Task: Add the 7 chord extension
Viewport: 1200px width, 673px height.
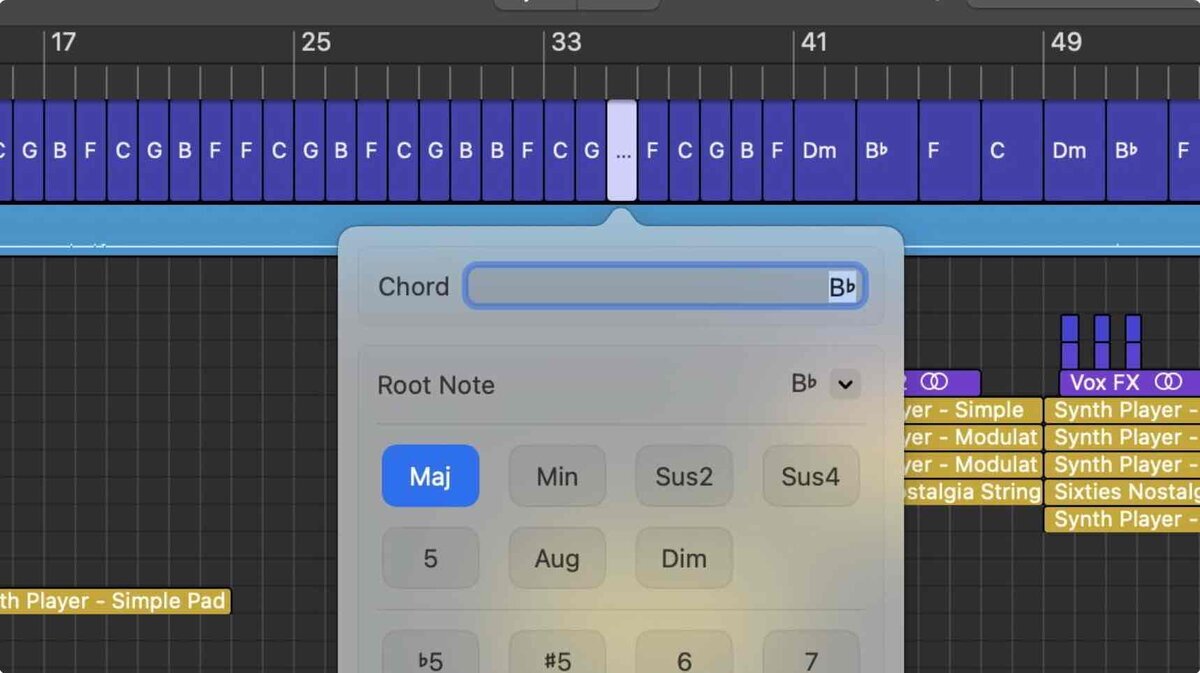Action: tap(810, 654)
